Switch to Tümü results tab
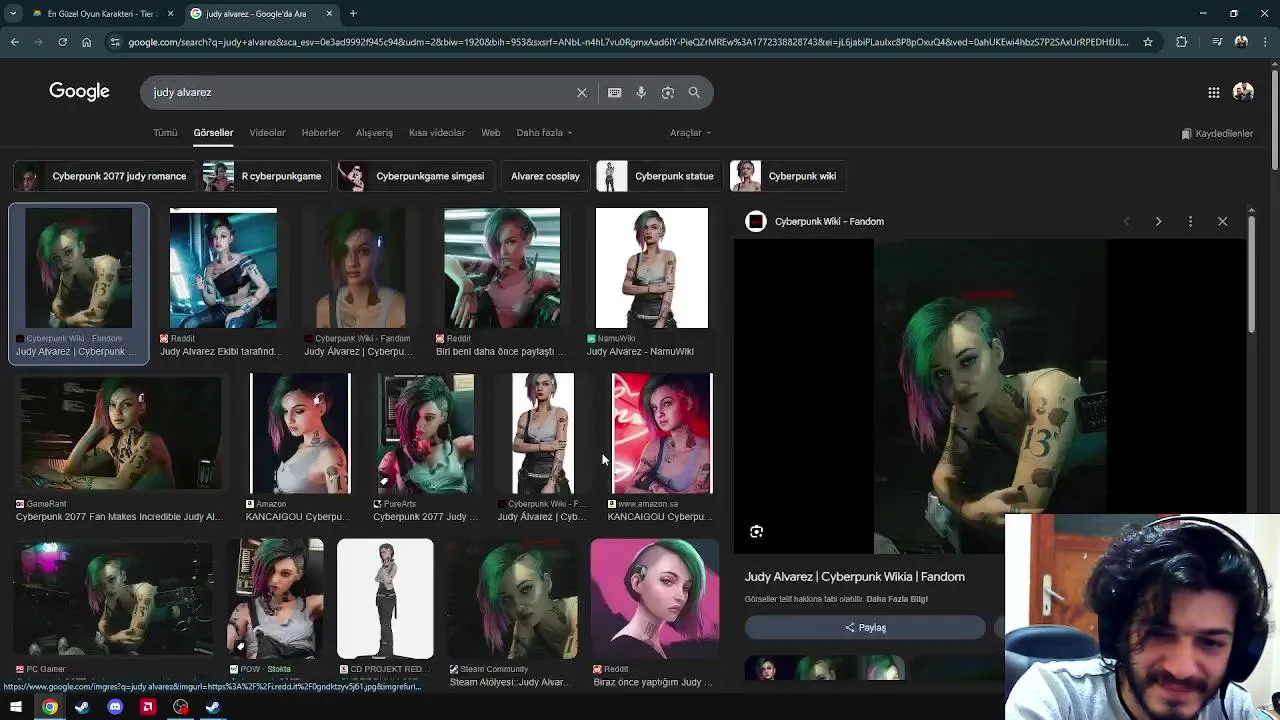 pyautogui.click(x=165, y=132)
